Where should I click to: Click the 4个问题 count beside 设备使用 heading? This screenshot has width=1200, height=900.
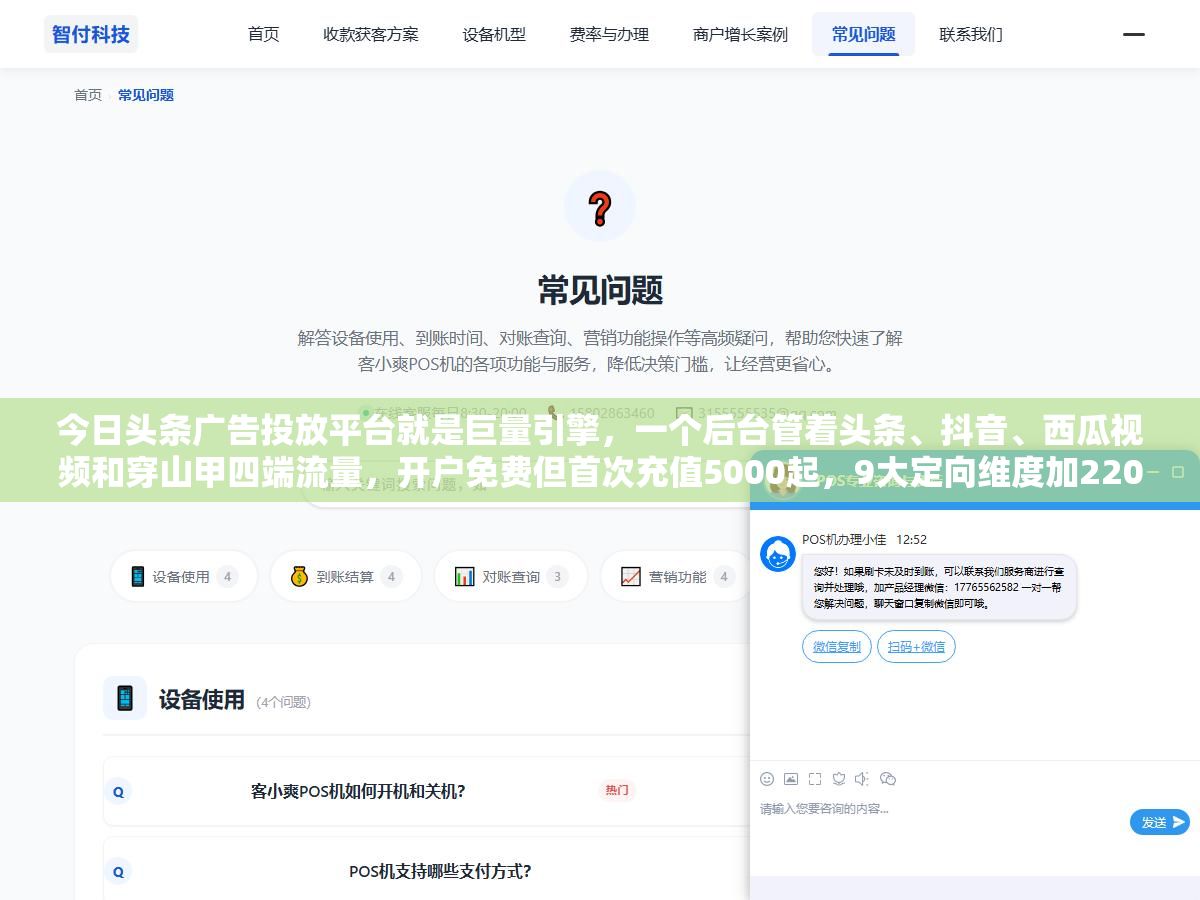[284, 702]
